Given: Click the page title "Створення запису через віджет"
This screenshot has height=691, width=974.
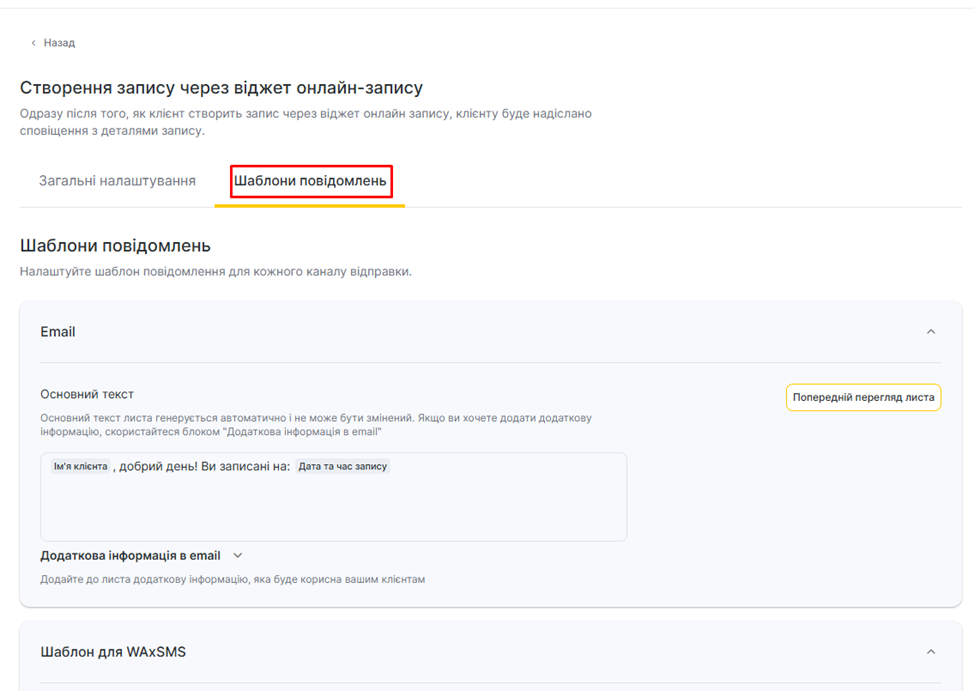Looking at the screenshot, I should (221, 88).
